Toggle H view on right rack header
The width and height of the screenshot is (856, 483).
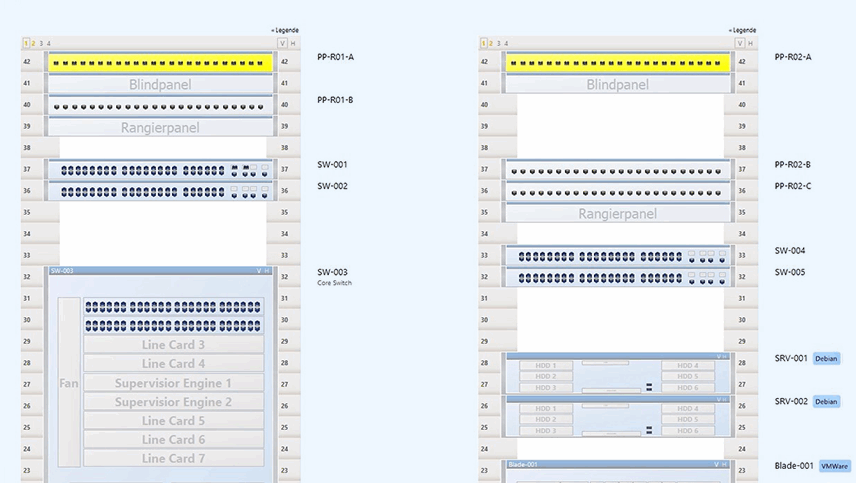point(750,44)
